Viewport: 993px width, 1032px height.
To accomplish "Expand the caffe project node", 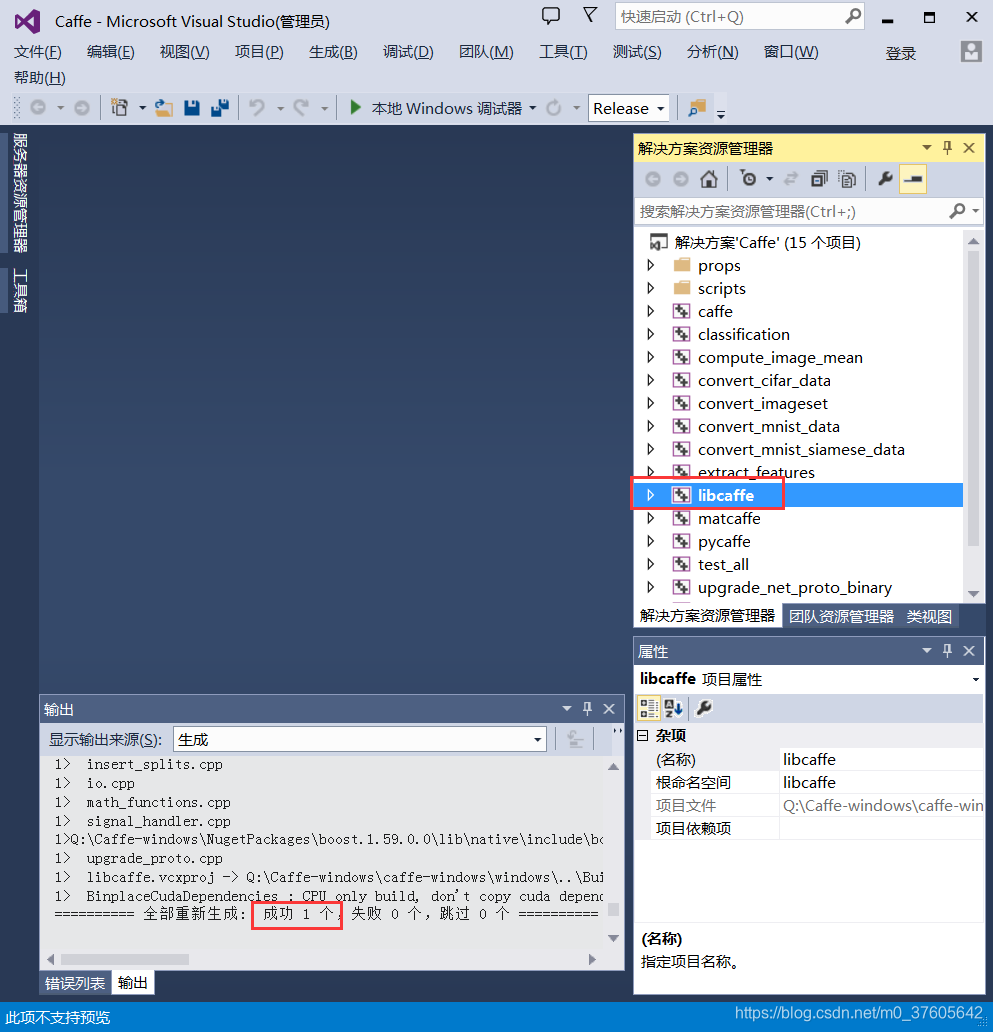I will click(x=651, y=311).
